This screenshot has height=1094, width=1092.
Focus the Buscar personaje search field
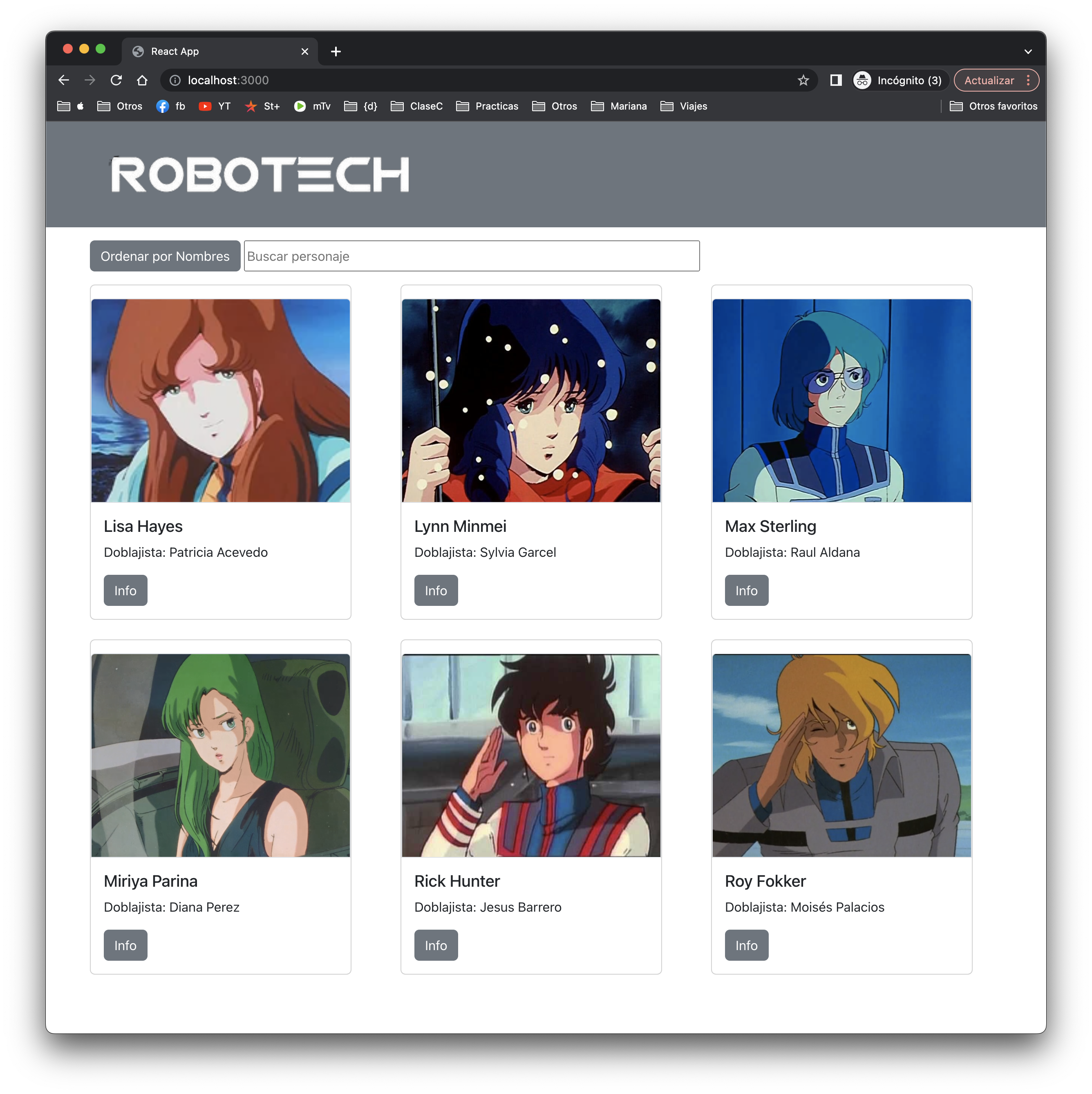pyautogui.click(x=472, y=256)
